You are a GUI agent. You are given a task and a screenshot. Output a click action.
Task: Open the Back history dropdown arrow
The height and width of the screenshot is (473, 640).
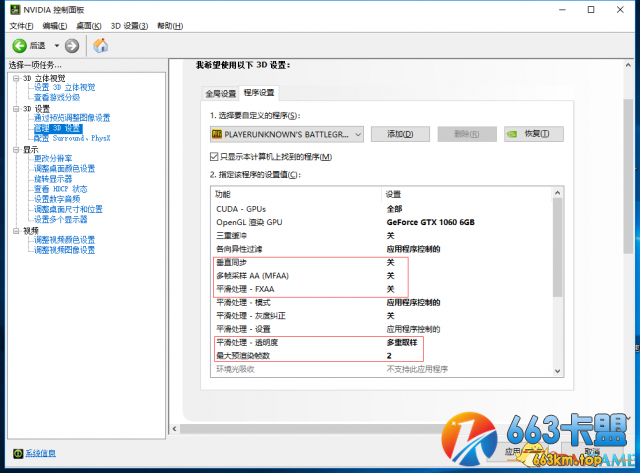pyautogui.click(x=57, y=46)
